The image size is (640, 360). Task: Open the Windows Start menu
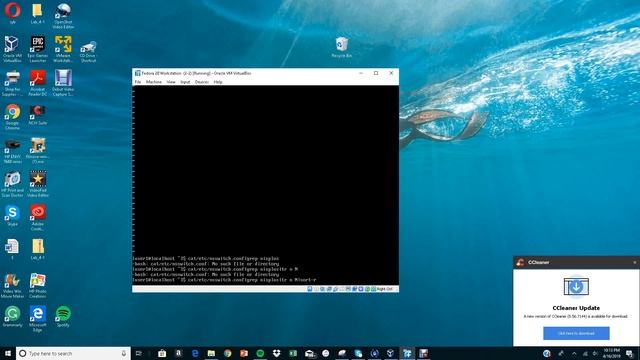pos(8,353)
